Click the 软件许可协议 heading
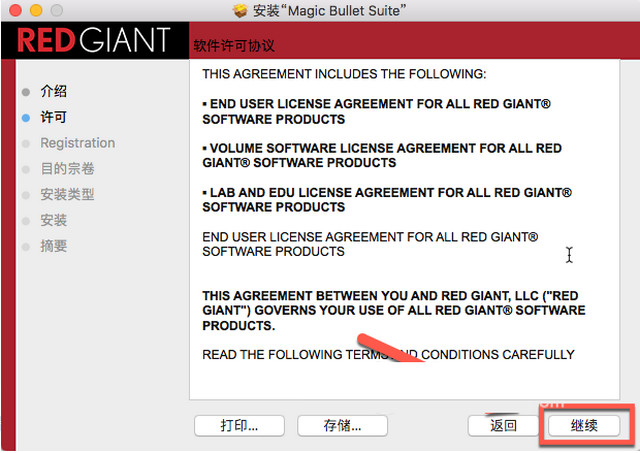The image size is (640, 453). coord(234,46)
